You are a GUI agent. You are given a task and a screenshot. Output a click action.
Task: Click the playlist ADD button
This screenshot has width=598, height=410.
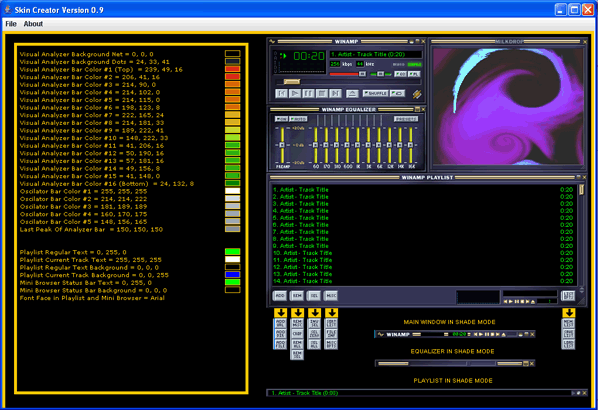coord(280,296)
